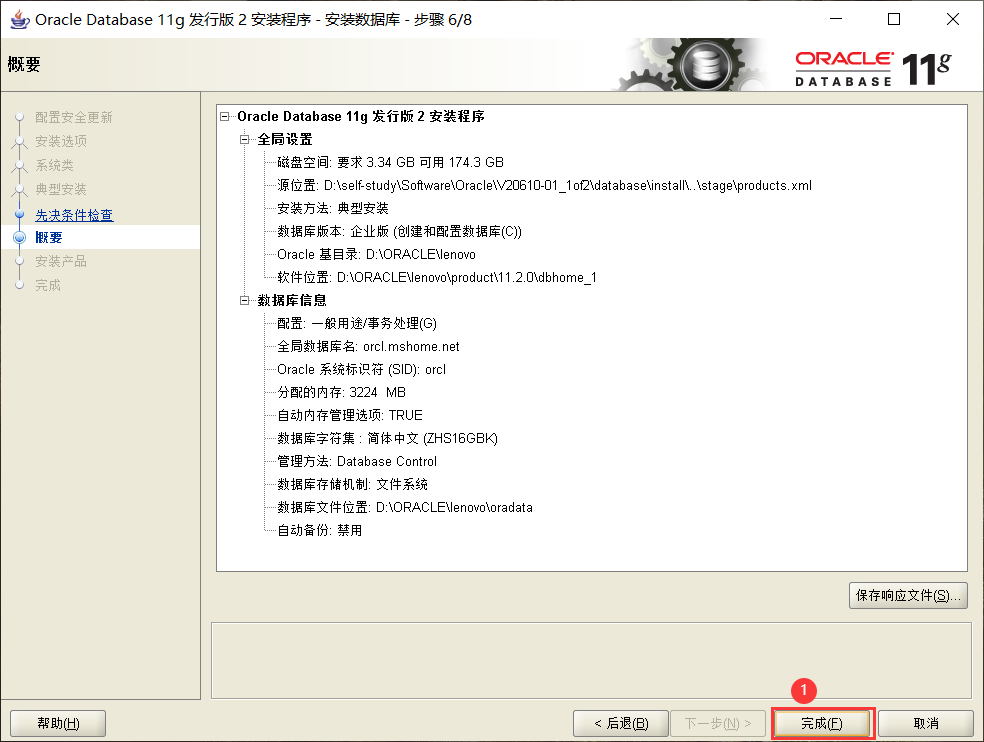Click the disabled 下一步(N) button
Viewport: 984px width, 742px height.
tap(719, 723)
